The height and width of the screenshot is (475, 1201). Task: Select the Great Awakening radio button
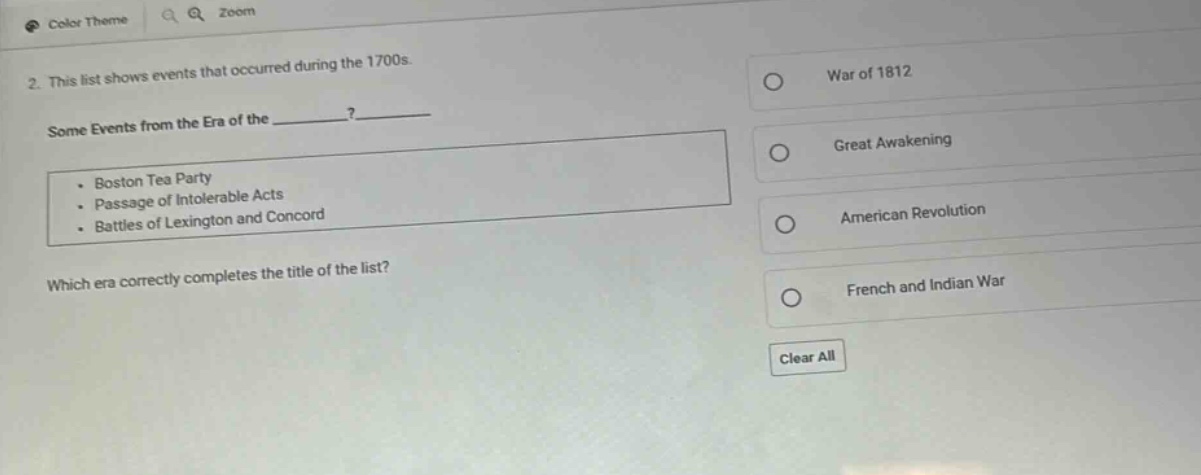780,154
